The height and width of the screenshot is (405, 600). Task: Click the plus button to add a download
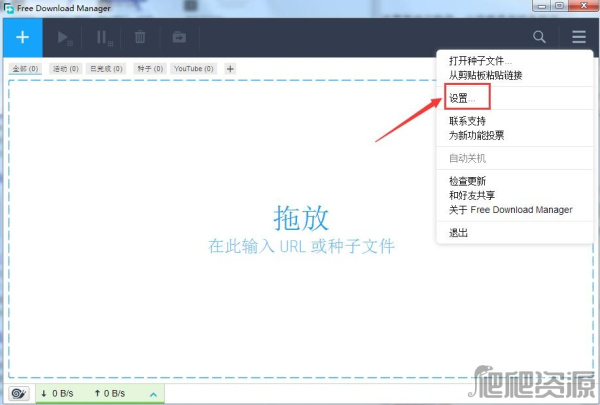[x=23, y=37]
